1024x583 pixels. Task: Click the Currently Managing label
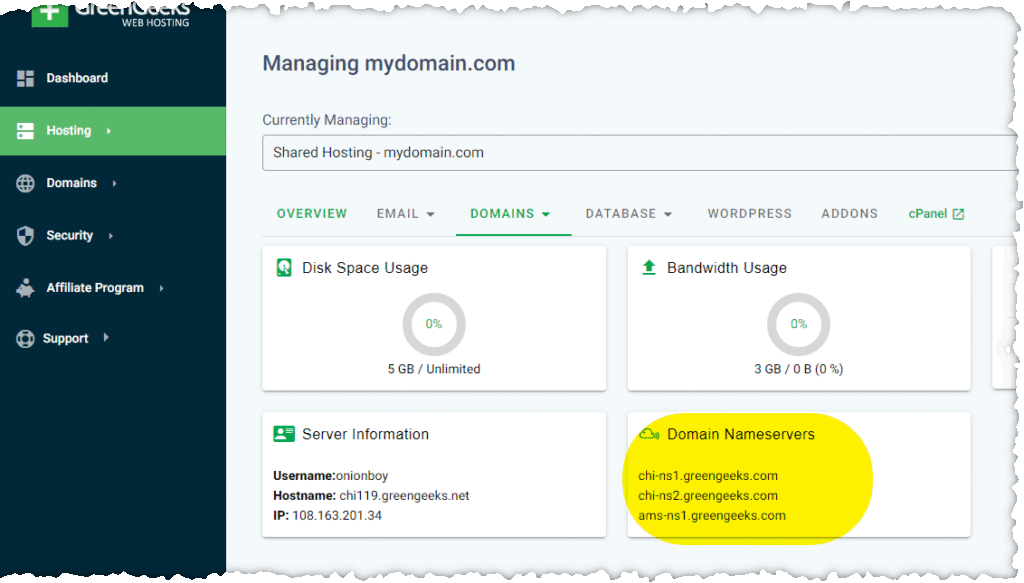[x=327, y=121]
